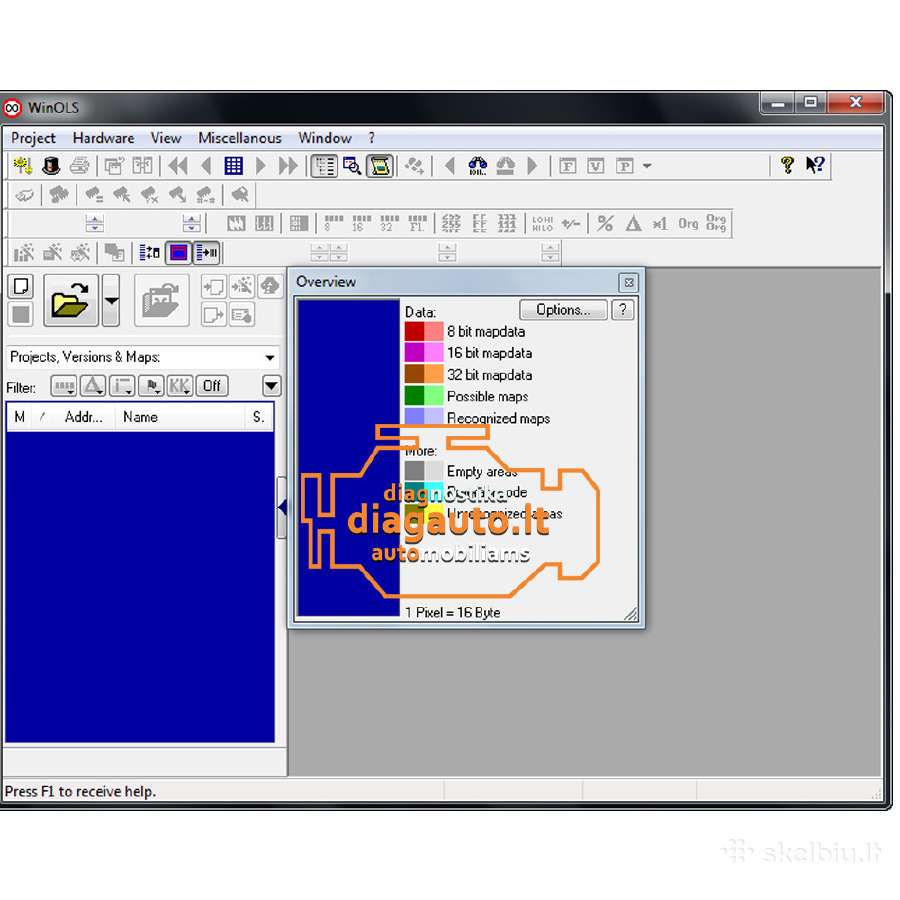This screenshot has height=900, width=900.
Task: Jump to first with double left arrows
Action: (178, 166)
